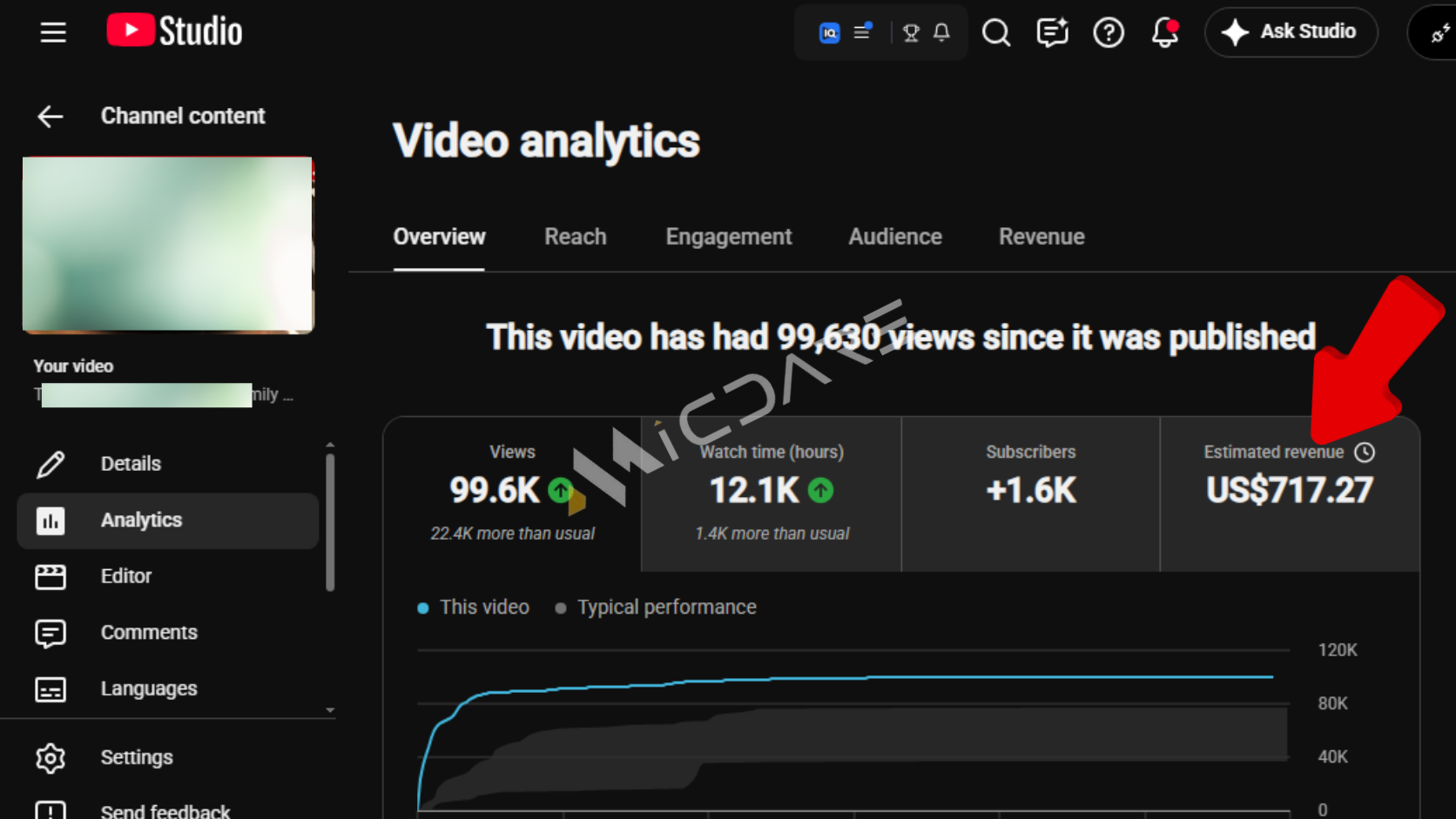Open the vidIQ extension icon
1456x819 pixels.
point(829,33)
